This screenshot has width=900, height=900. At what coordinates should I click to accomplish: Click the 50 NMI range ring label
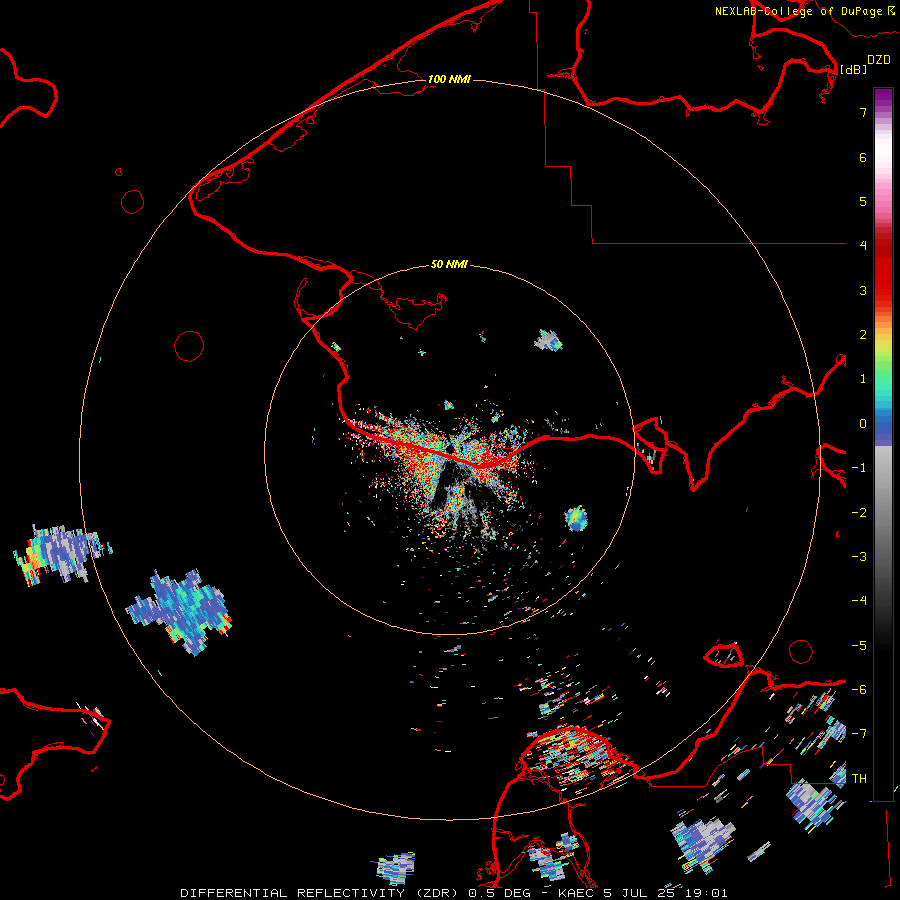(x=449, y=265)
